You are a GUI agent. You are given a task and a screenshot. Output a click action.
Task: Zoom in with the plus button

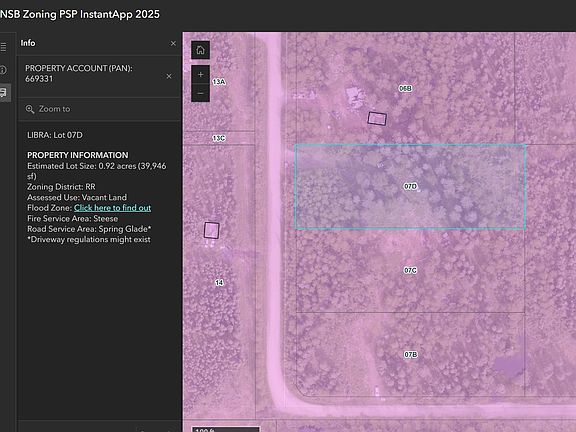click(200, 75)
